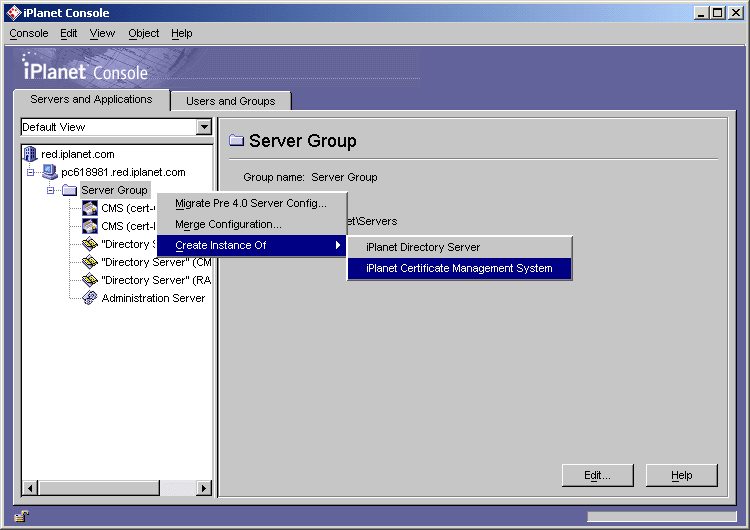Open the Help menu in menu bar

pyautogui.click(x=182, y=33)
